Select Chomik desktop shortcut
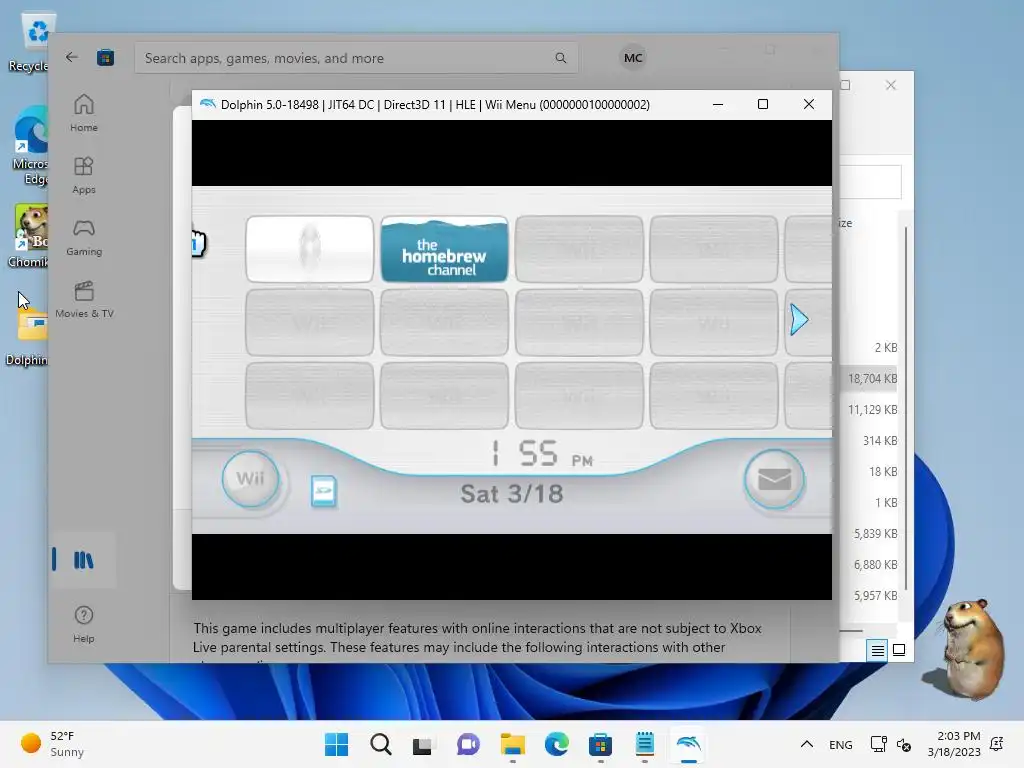The height and width of the screenshot is (768, 1024). [30, 236]
